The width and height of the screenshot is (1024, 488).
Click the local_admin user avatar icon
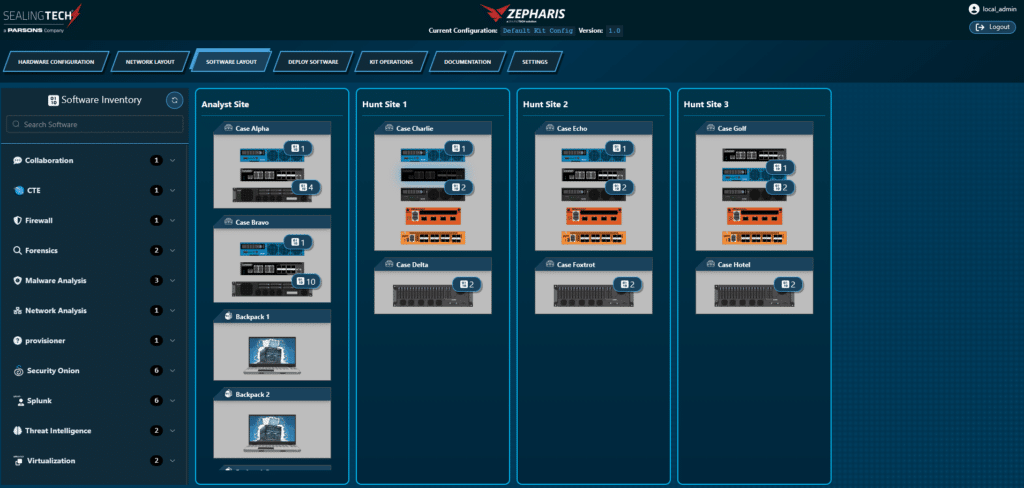click(x=974, y=9)
